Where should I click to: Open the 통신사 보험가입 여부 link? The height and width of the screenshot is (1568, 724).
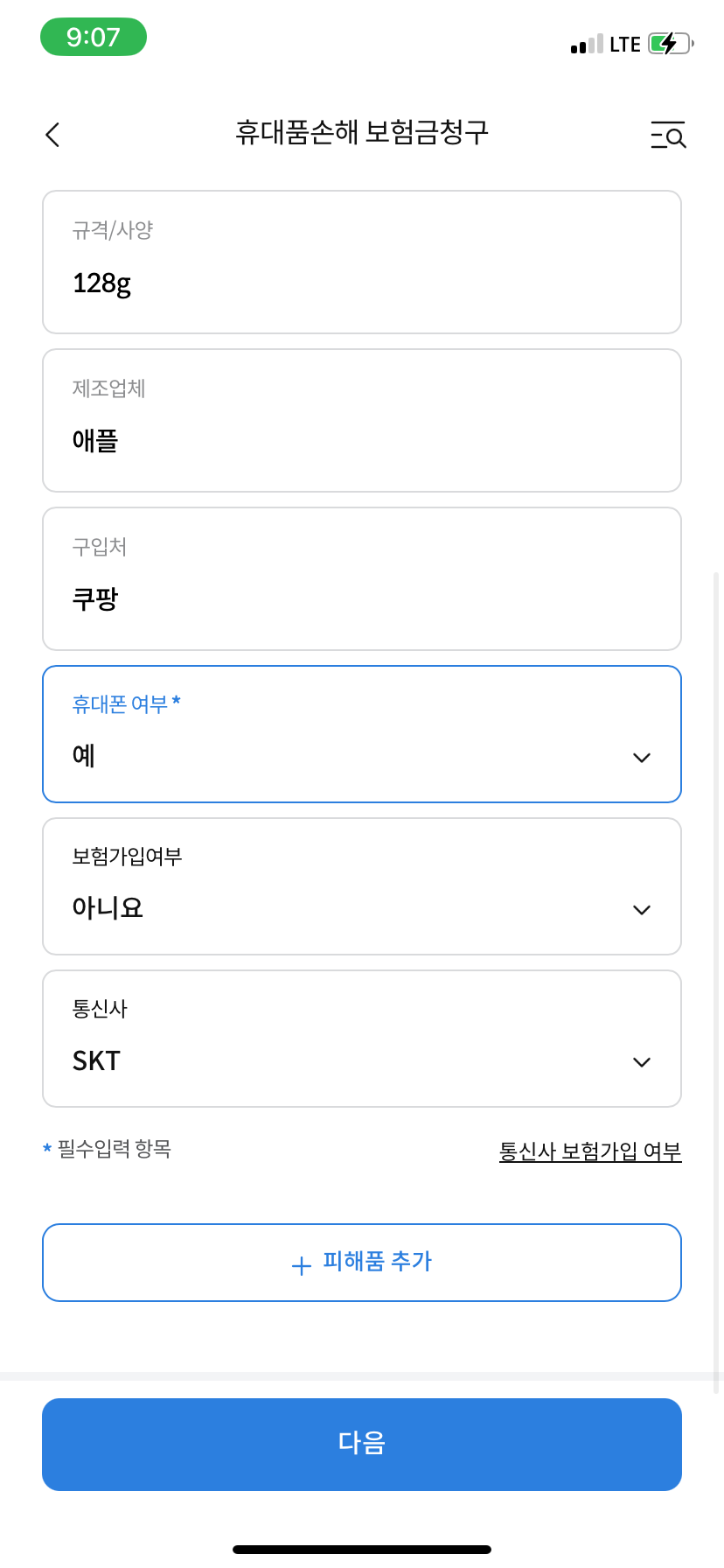click(x=589, y=1151)
